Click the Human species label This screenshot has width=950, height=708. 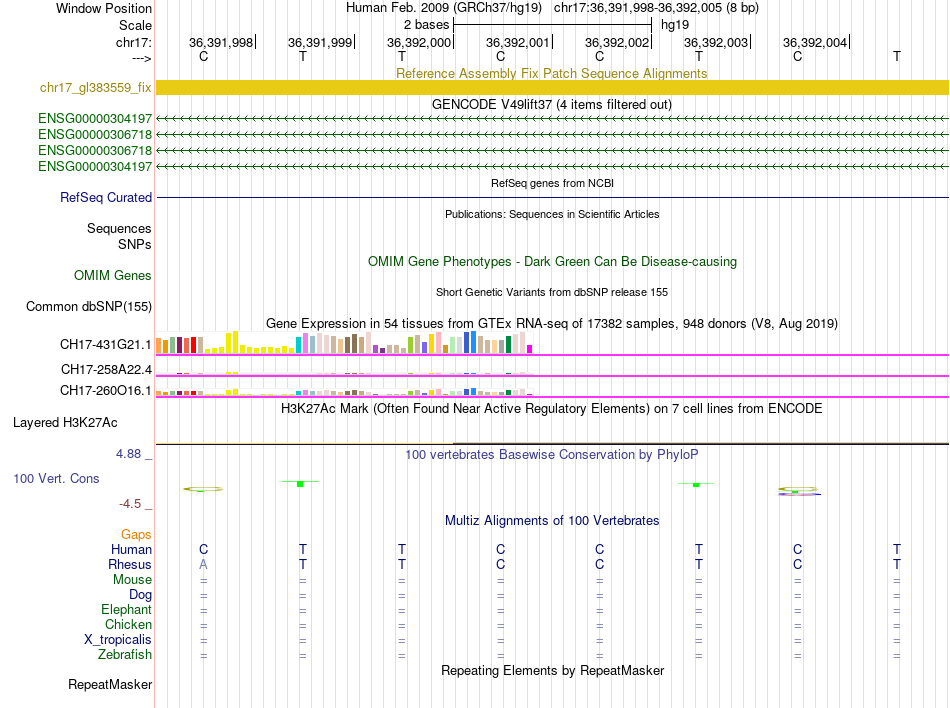131,549
